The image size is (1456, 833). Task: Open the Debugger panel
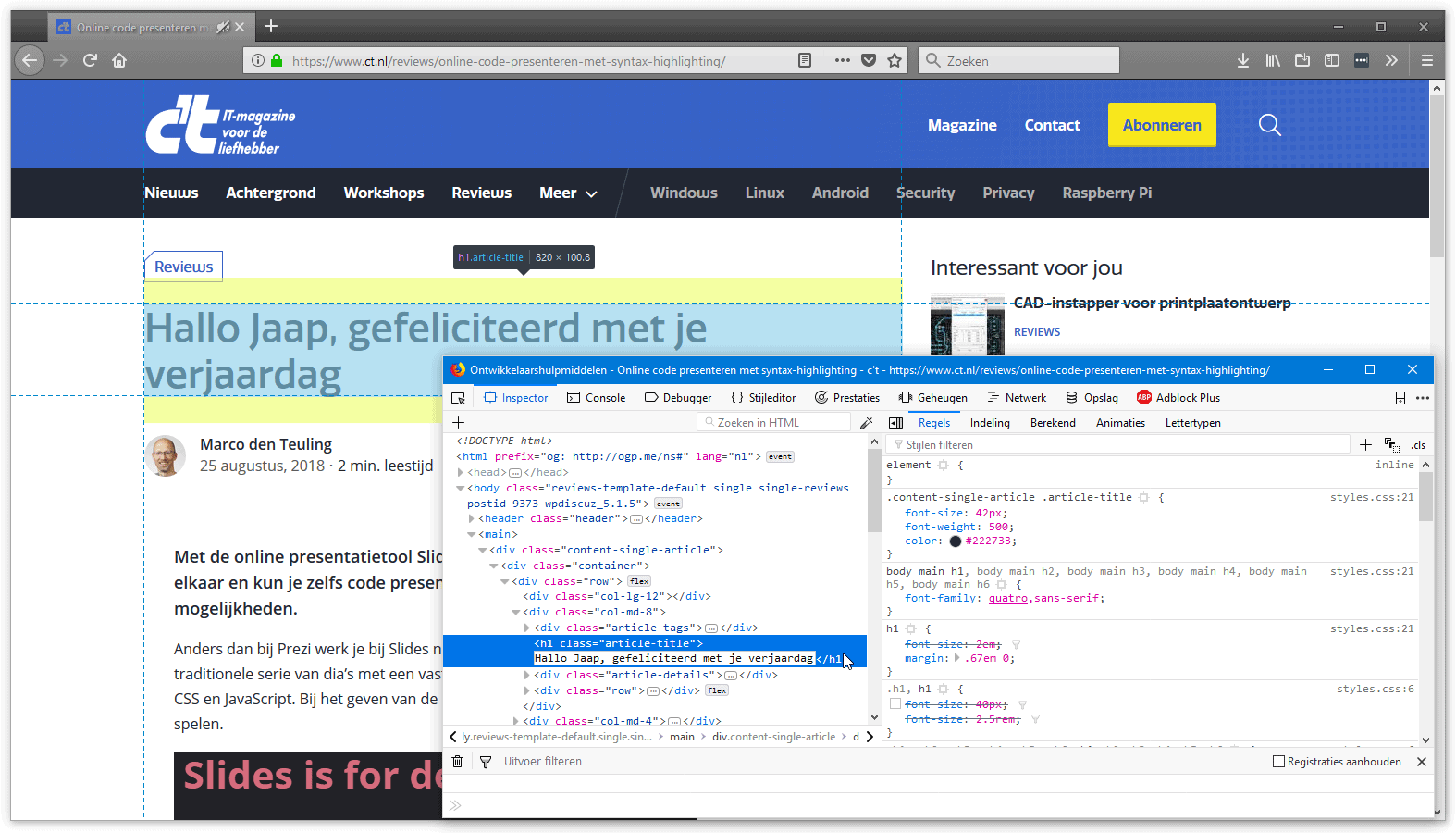[x=678, y=398]
